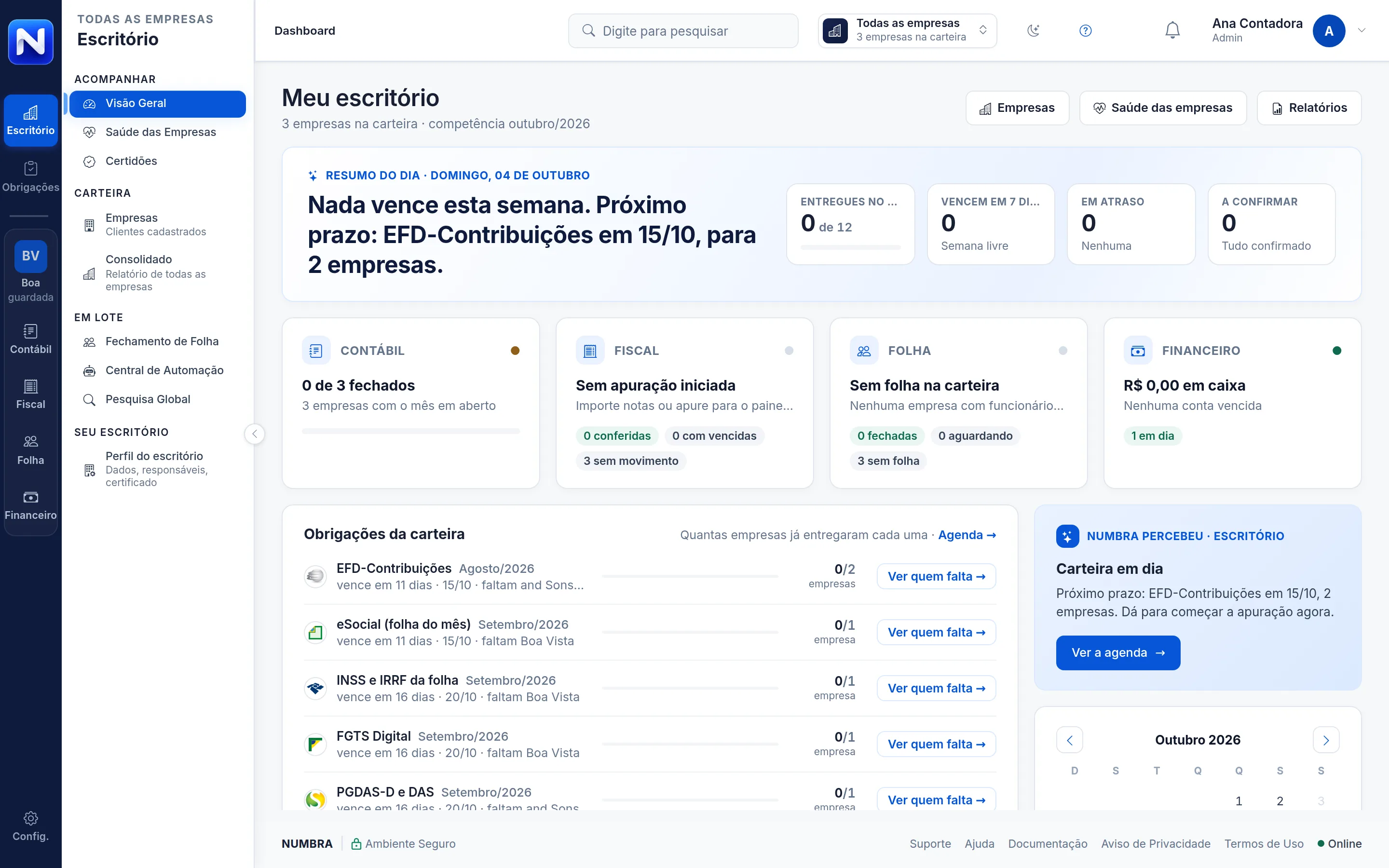Click the Empresas header button
Image resolution: width=1389 pixels, height=868 pixels.
tap(1017, 108)
